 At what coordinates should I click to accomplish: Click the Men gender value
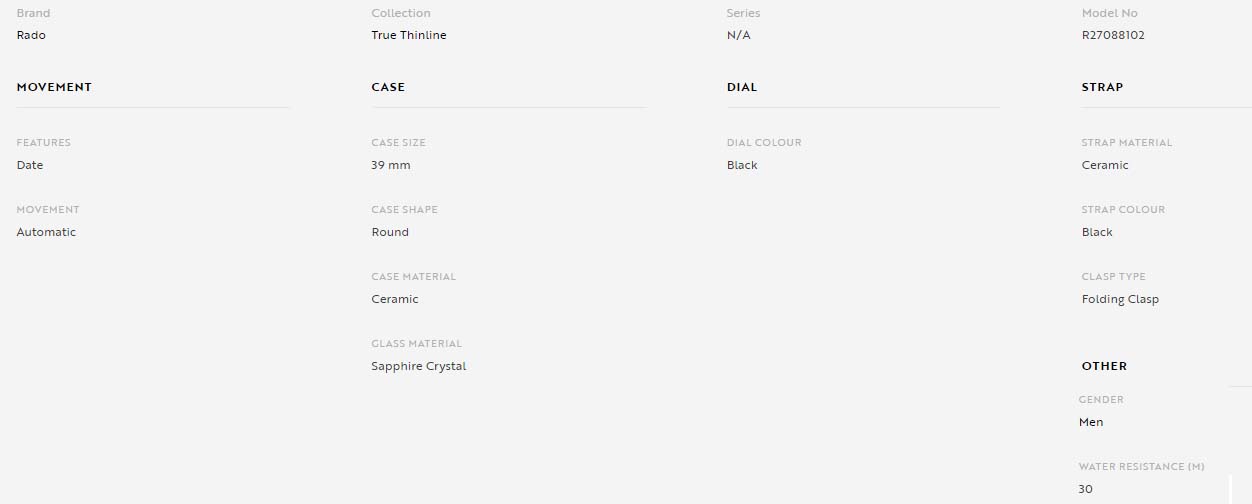[1091, 422]
